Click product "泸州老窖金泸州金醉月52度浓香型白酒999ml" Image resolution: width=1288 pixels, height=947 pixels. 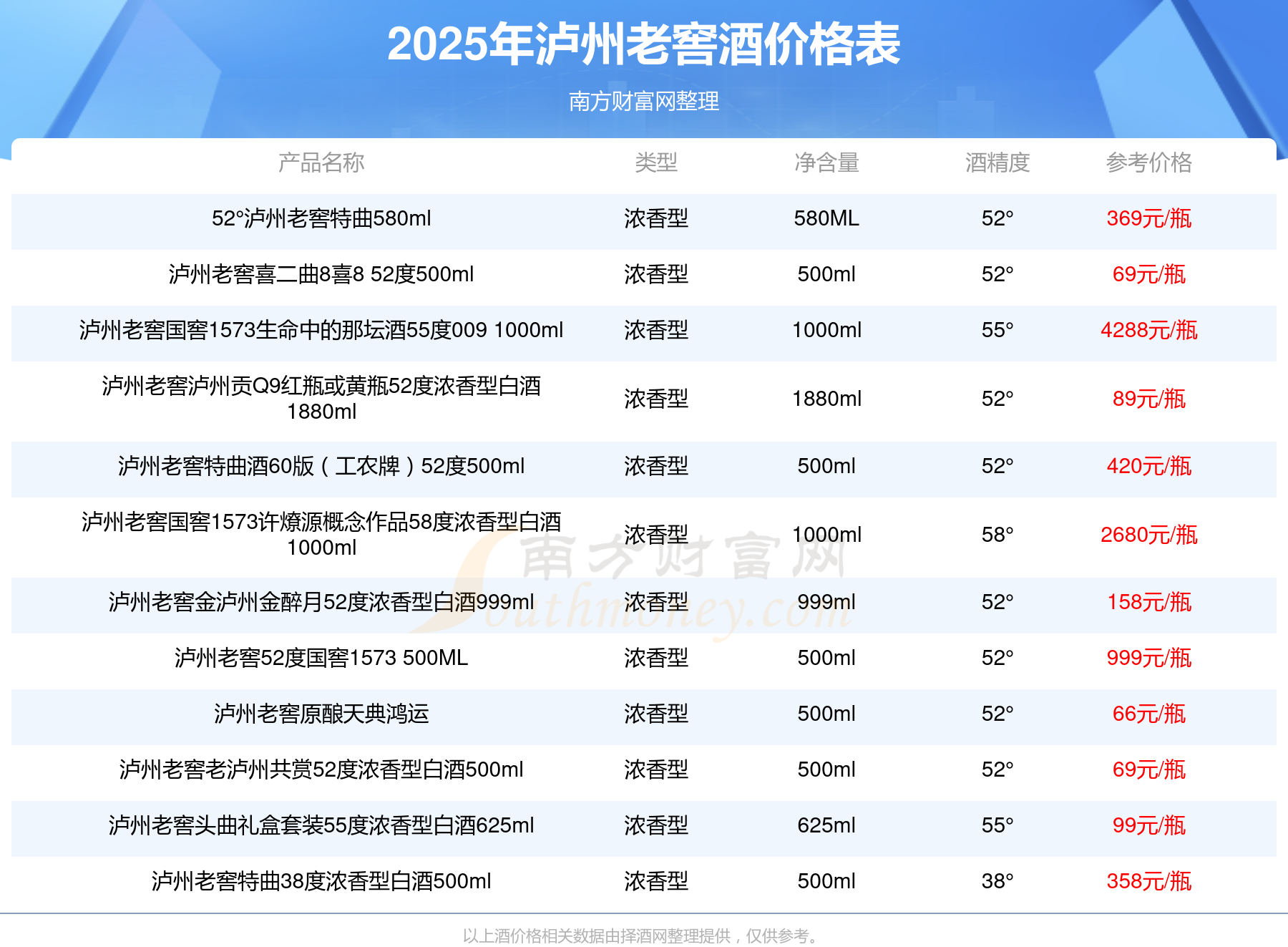[321, 602]
